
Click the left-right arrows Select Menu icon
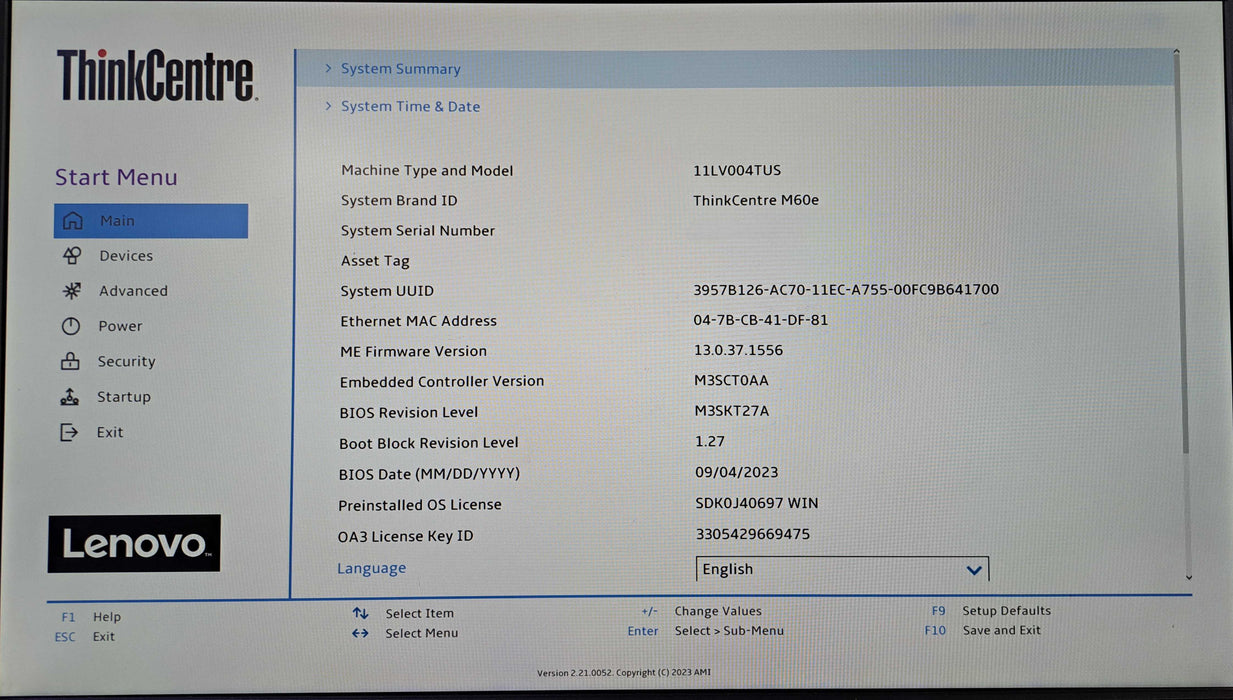coord(361,633)
